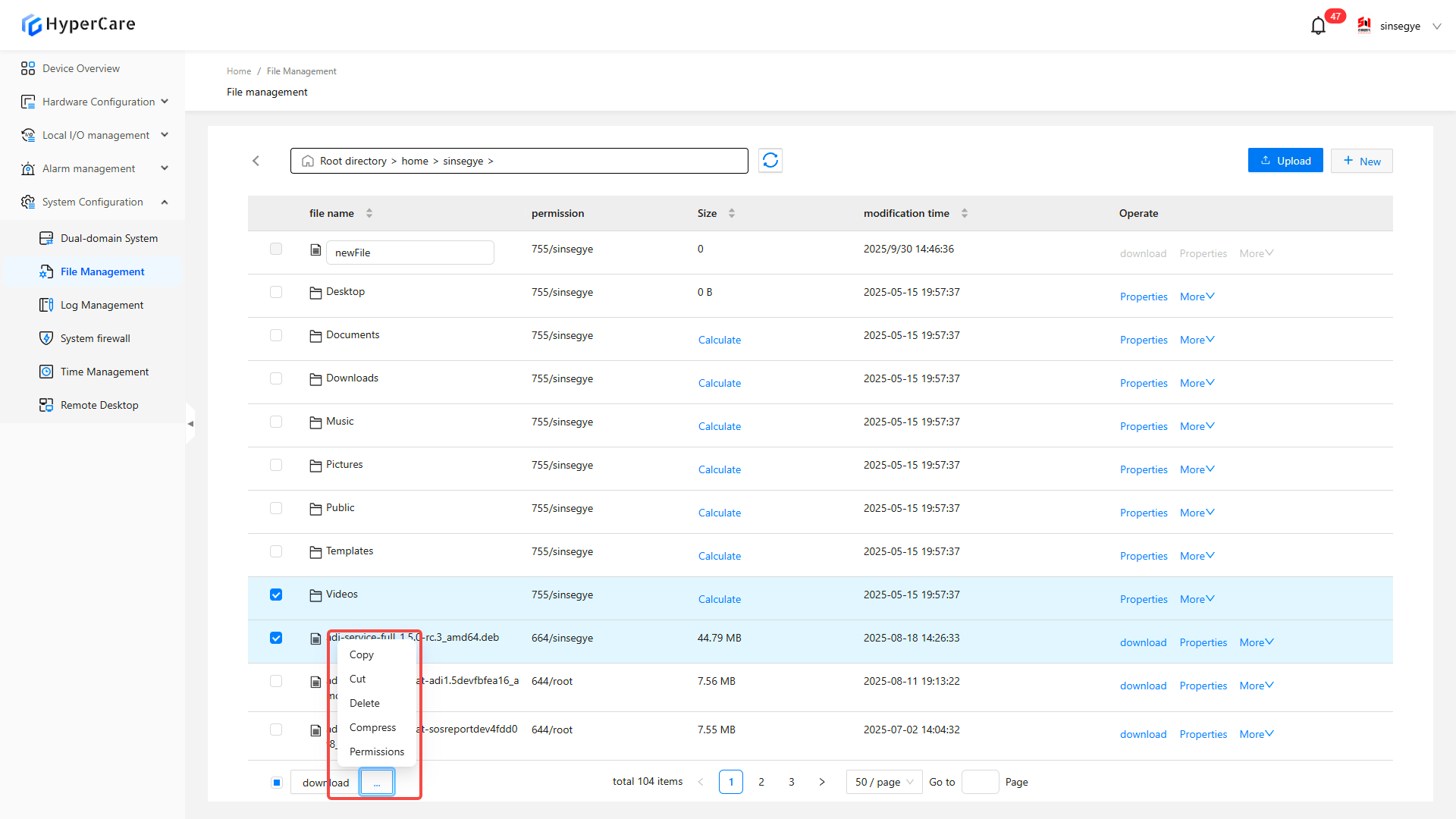Image resolution: width=1456 pixels, height=819 pixels.
Task: Uncheck the Videos folder checkbox
Action: (x=276, y=595)
